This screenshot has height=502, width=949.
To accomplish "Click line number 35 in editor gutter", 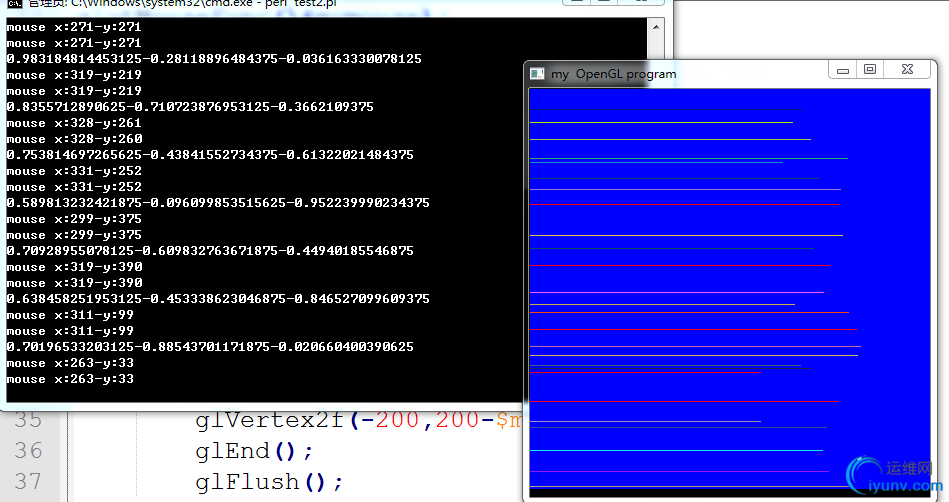I will pyautogui.click(x=28, y=420).
